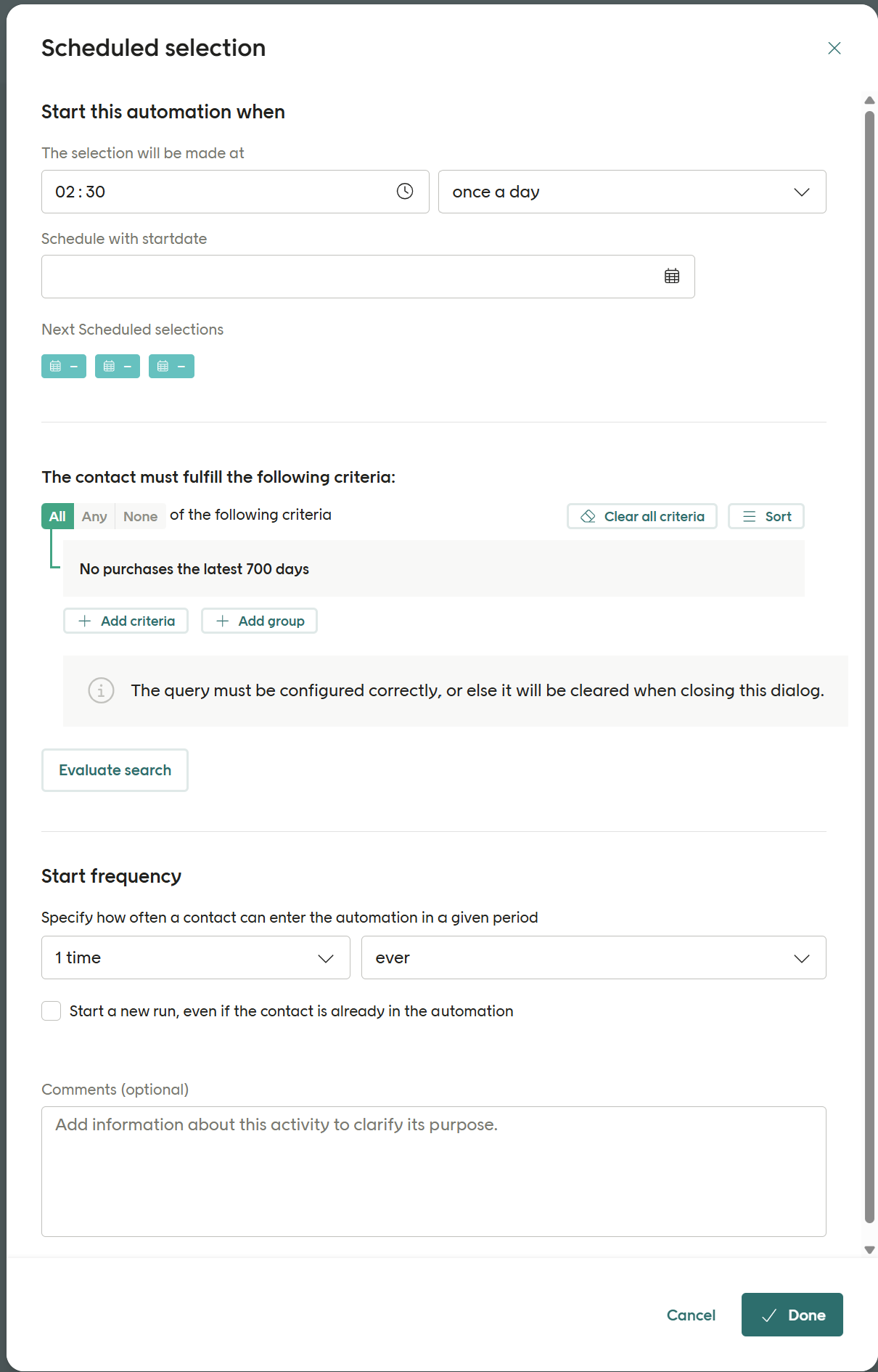Click the info icon beside query warning
Image resolution: width=878 pixels, height=1372 pixels.
coord(101,690)
